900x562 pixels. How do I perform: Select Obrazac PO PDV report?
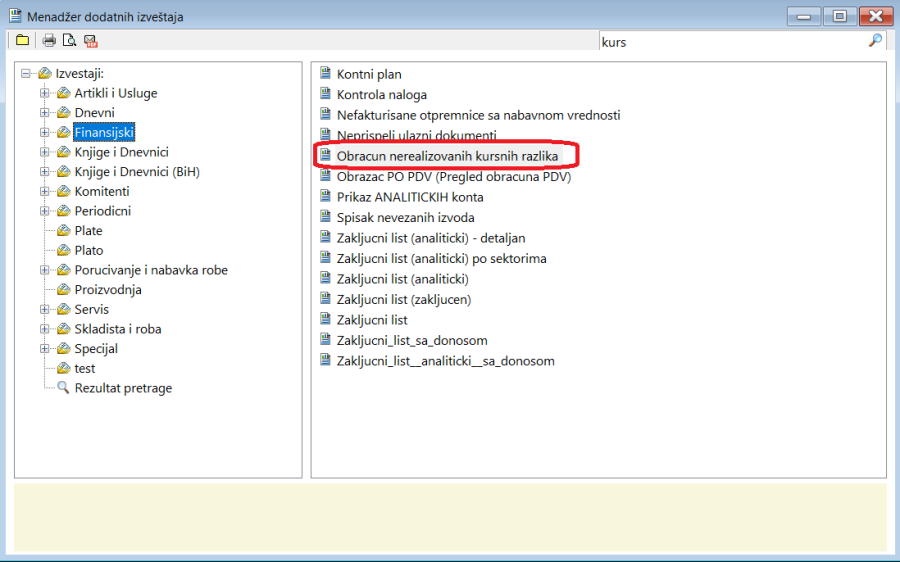[x=453, y=176]
